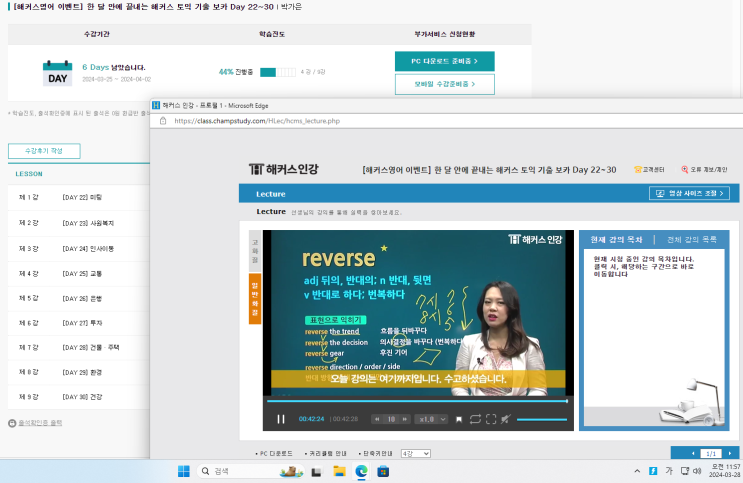Open system volume tray icon
This screenshot has height=483, width=743.
click(x=697, y=471)
